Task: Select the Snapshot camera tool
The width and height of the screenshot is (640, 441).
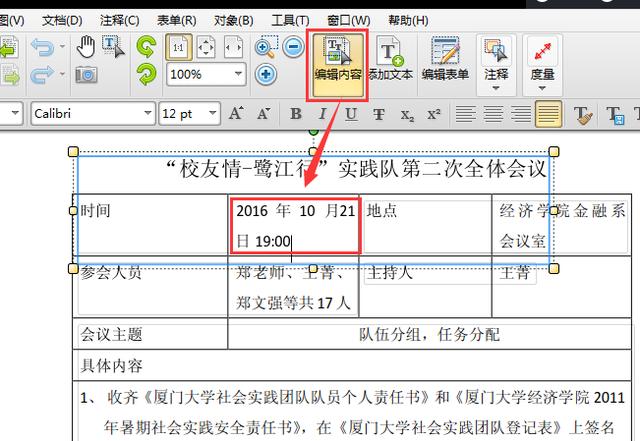Action: [86, 75]
